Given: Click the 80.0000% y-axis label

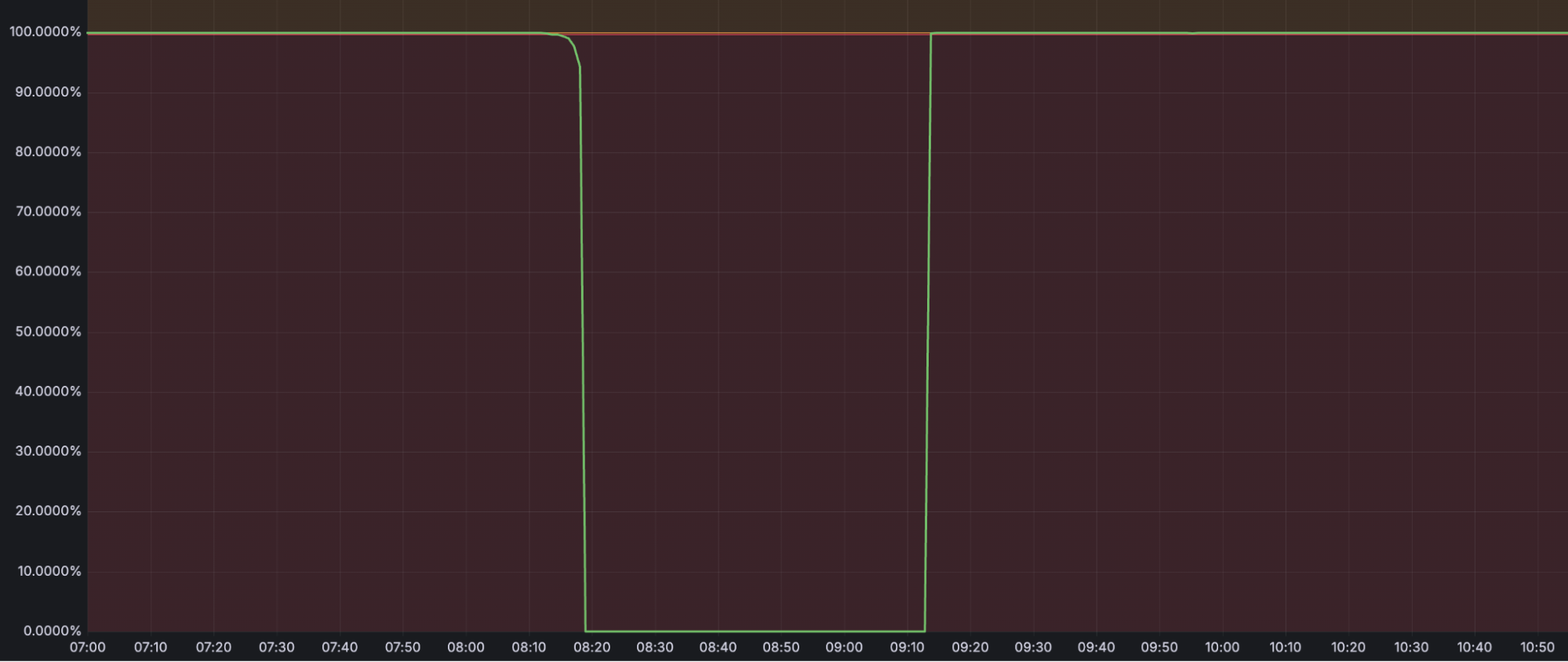Looking at the screenshot, I should 48,151.
